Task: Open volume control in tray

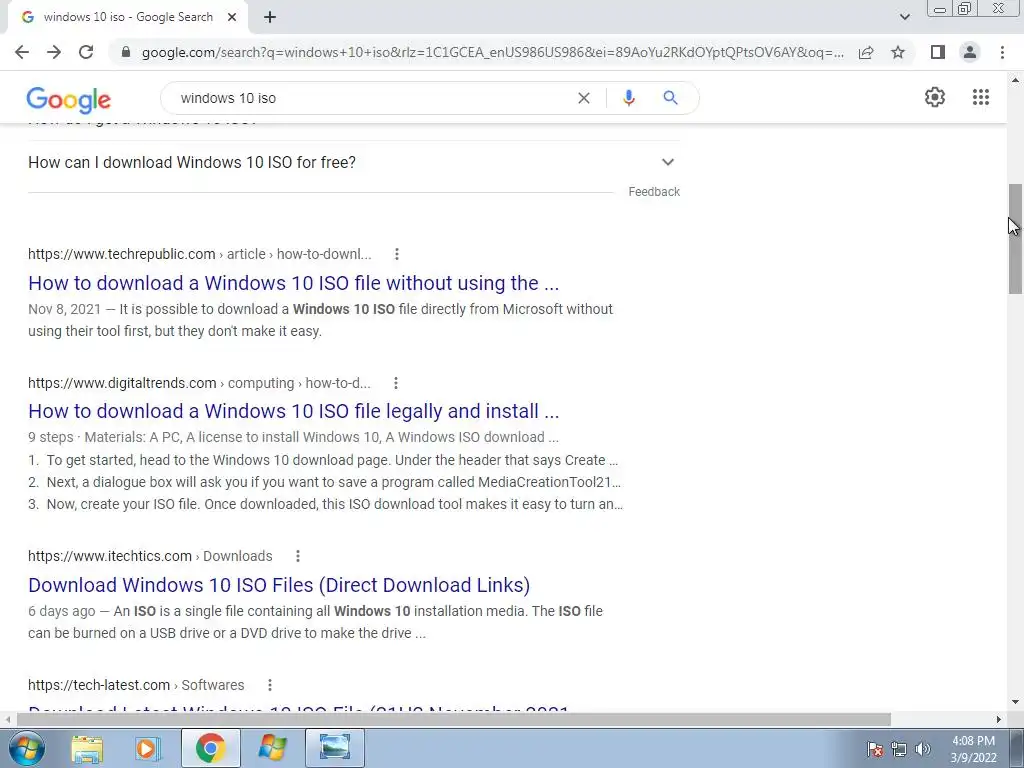Action: click(923, 749)
